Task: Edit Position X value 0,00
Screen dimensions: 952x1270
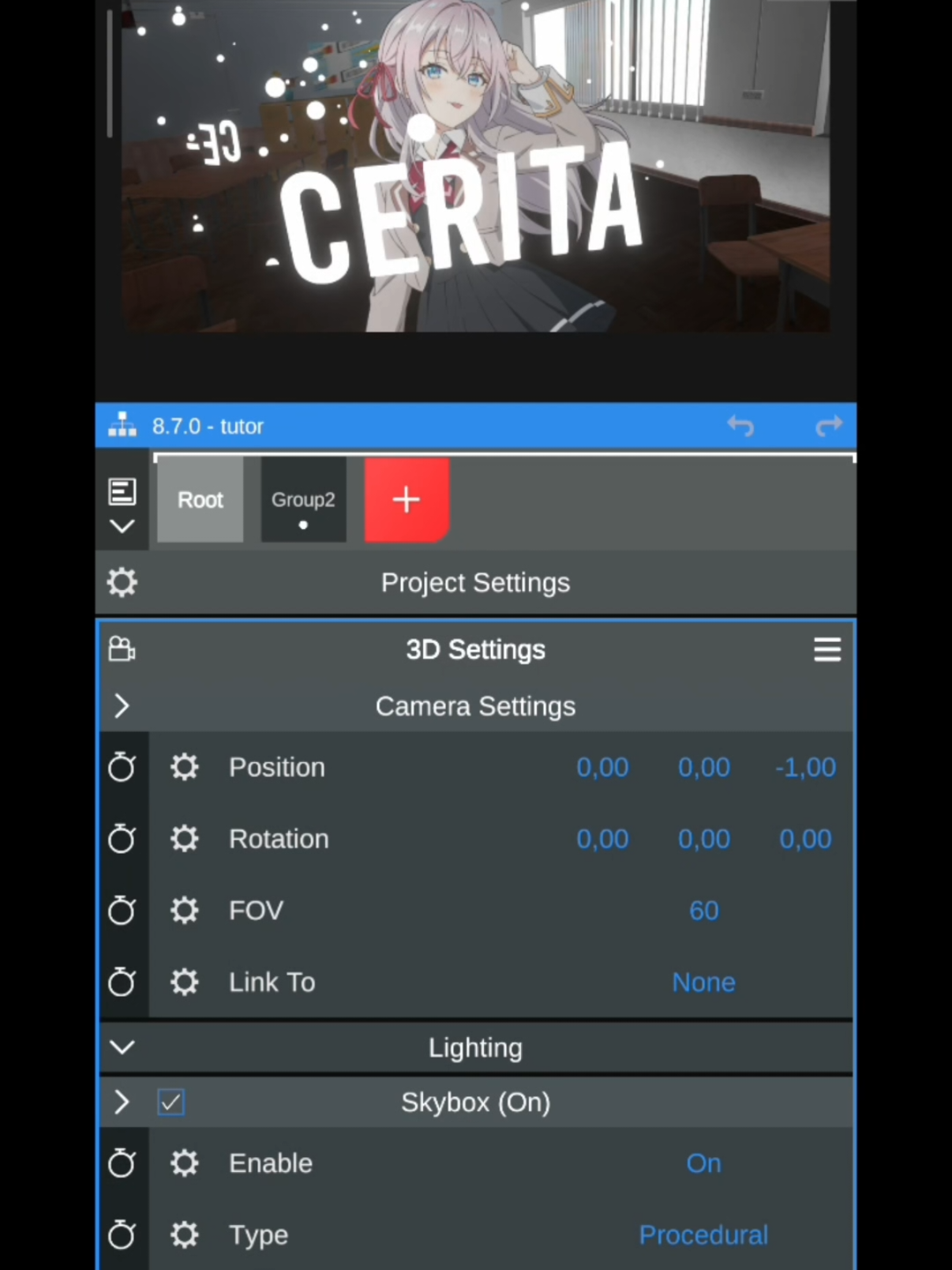Action: coord(602,768)
